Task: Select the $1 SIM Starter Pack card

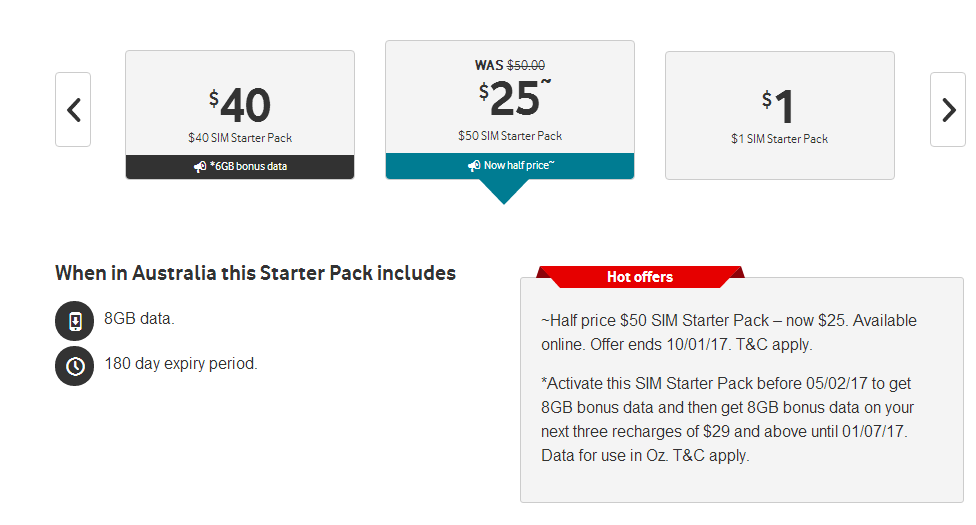Action: (x=780, y=115)
